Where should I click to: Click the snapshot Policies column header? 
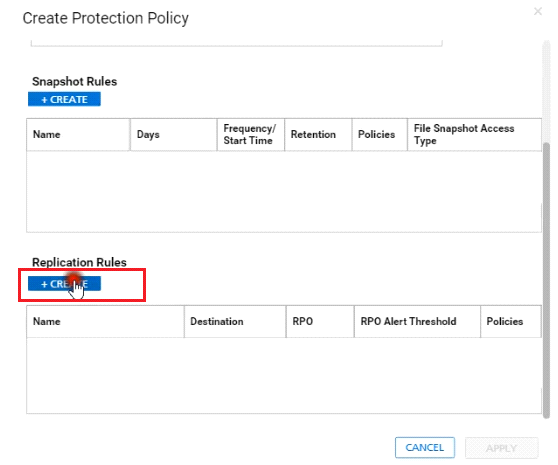tap(380, 134)
